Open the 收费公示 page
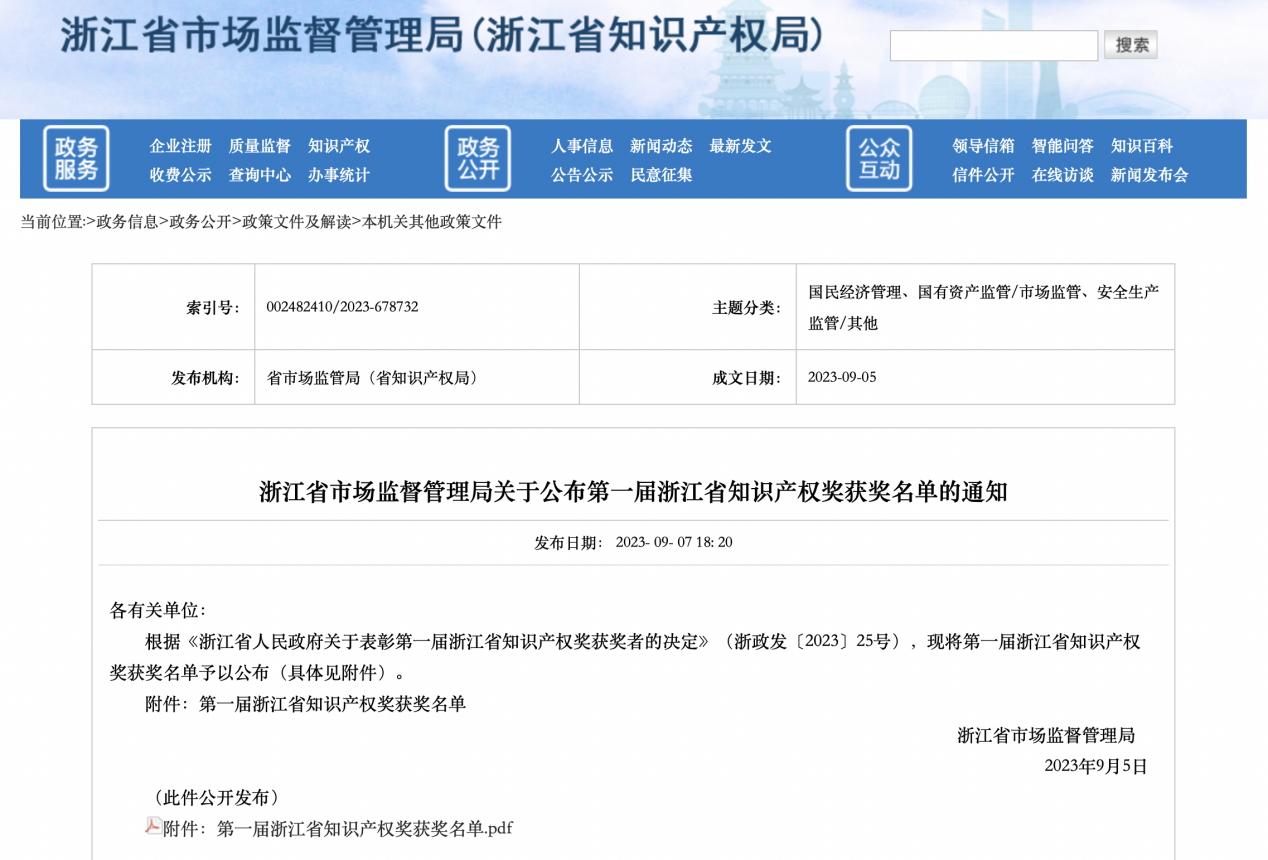Screen dimensions: 1268x860 pos(180,175)
